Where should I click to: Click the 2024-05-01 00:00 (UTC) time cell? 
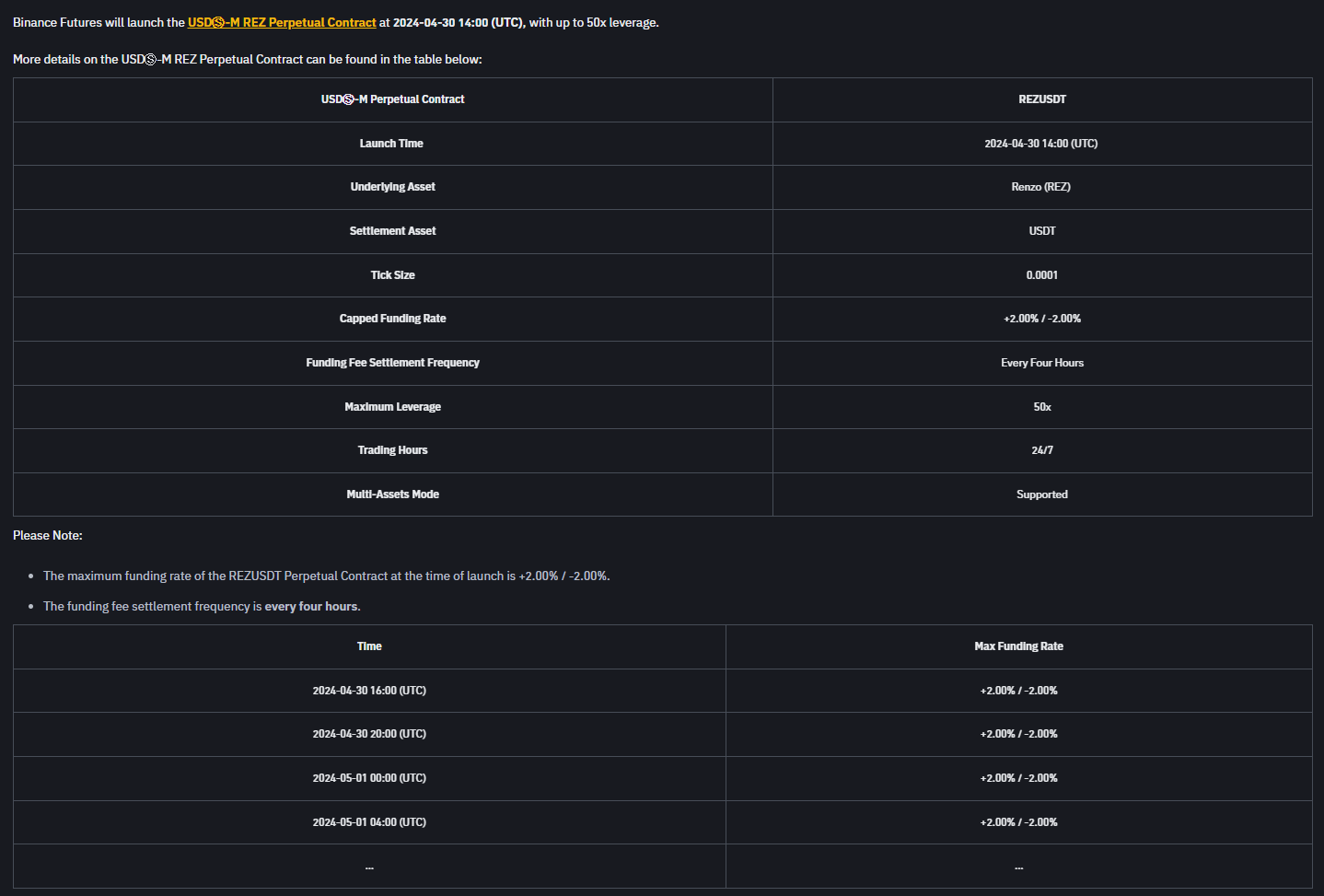[369, 778]
